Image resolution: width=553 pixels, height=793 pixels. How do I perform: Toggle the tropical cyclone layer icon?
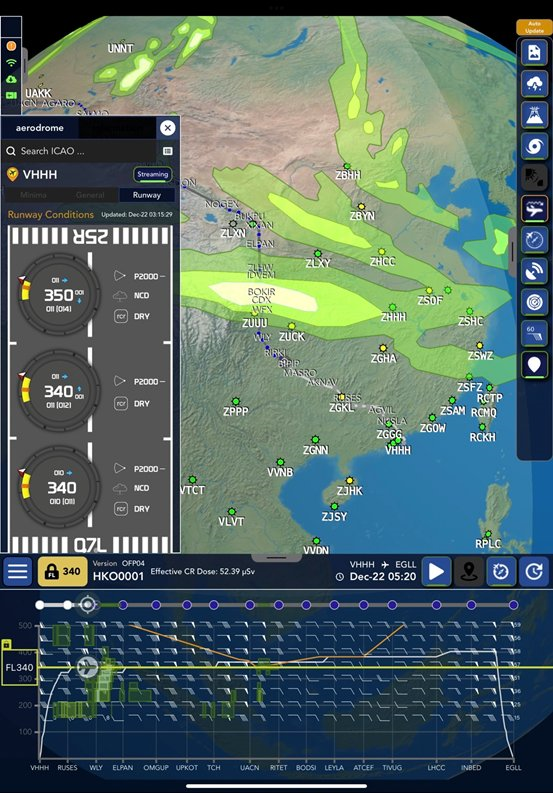pyautogui.click(x=534, y=146)
